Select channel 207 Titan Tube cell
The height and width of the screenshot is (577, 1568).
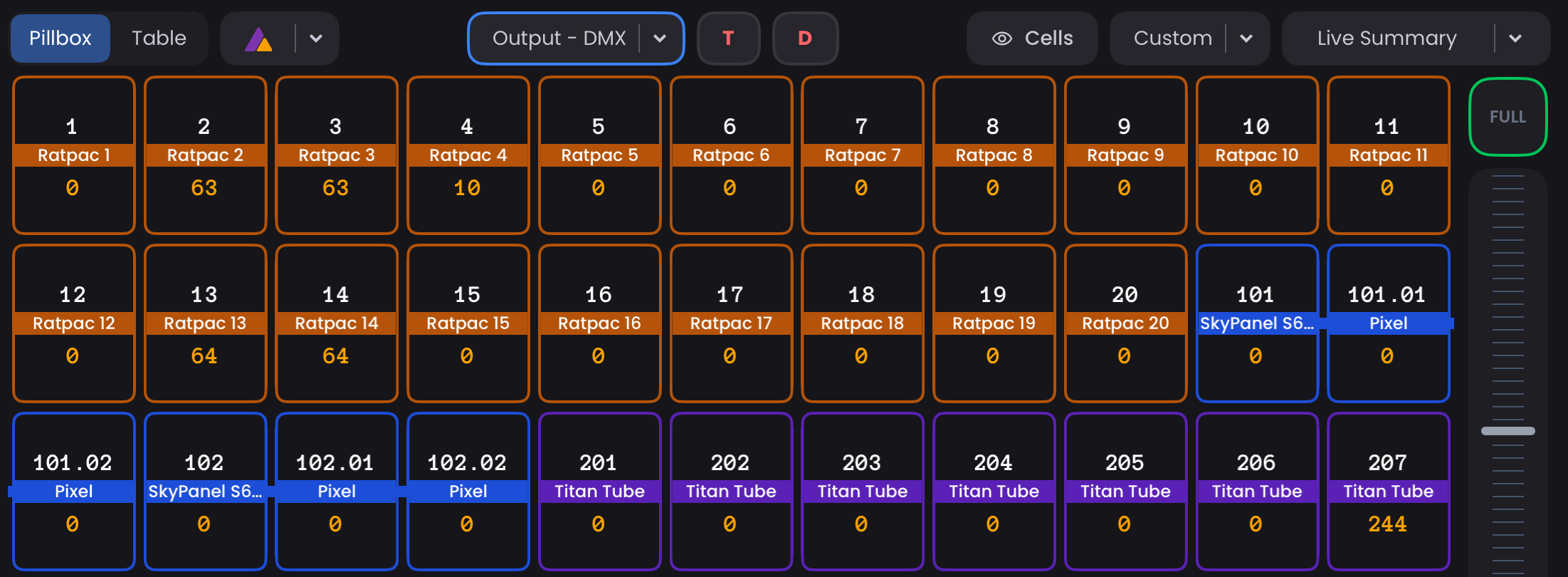pos(1388,492)
